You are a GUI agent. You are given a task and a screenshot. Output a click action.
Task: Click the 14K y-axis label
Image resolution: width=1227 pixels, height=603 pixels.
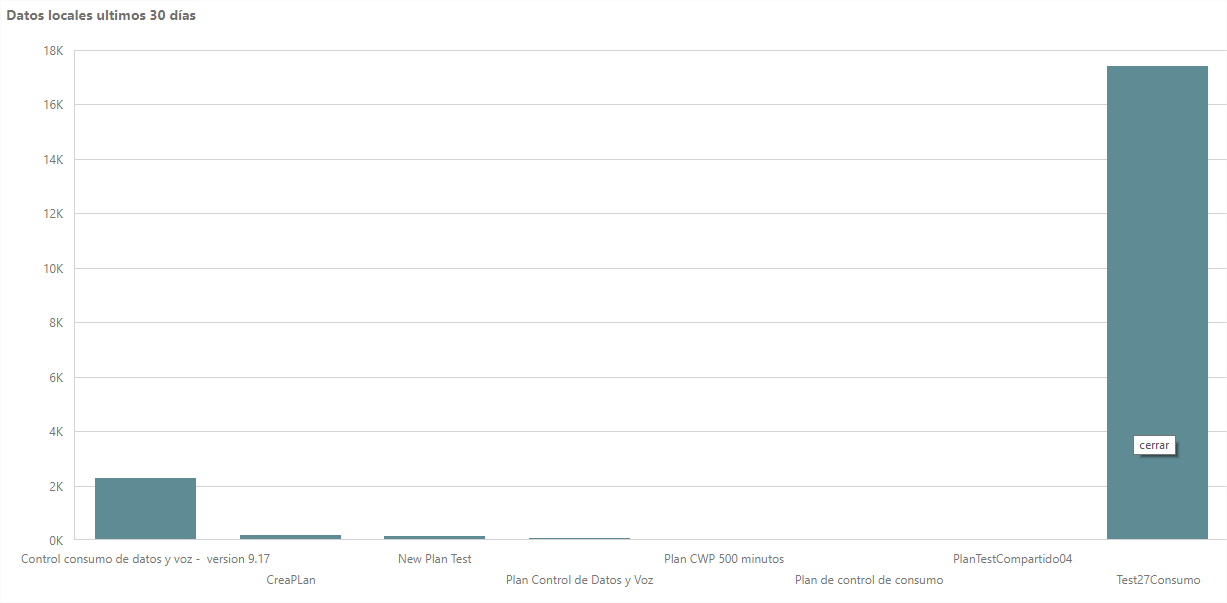[54, 160]
